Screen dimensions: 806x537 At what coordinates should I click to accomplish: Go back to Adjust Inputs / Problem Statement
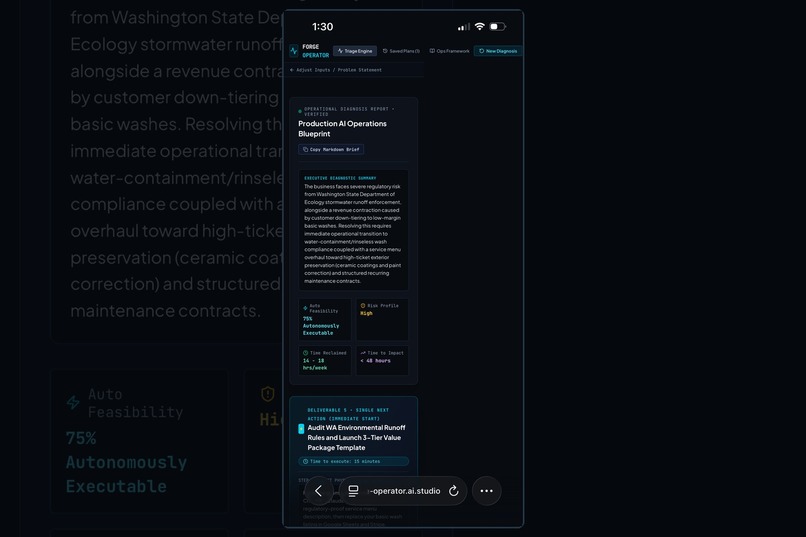click(336, 70)
